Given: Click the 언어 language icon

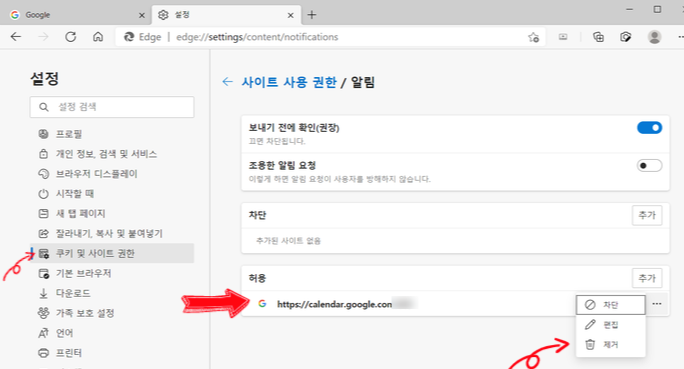Looking at the screenshot, I should point(43,333).
